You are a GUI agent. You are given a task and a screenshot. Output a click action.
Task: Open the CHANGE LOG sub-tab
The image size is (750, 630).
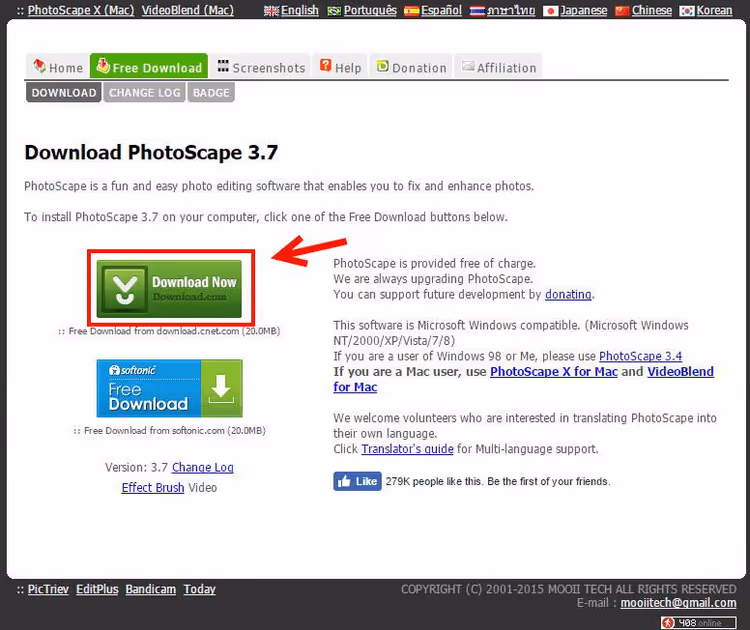click(x=144, y=93)
